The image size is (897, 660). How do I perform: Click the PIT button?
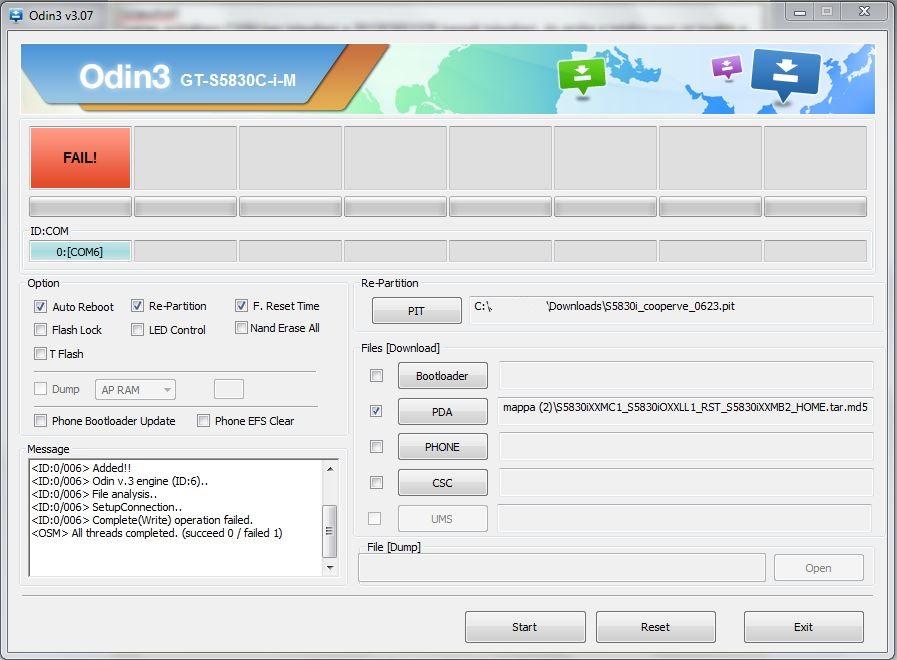click(416, 311)
